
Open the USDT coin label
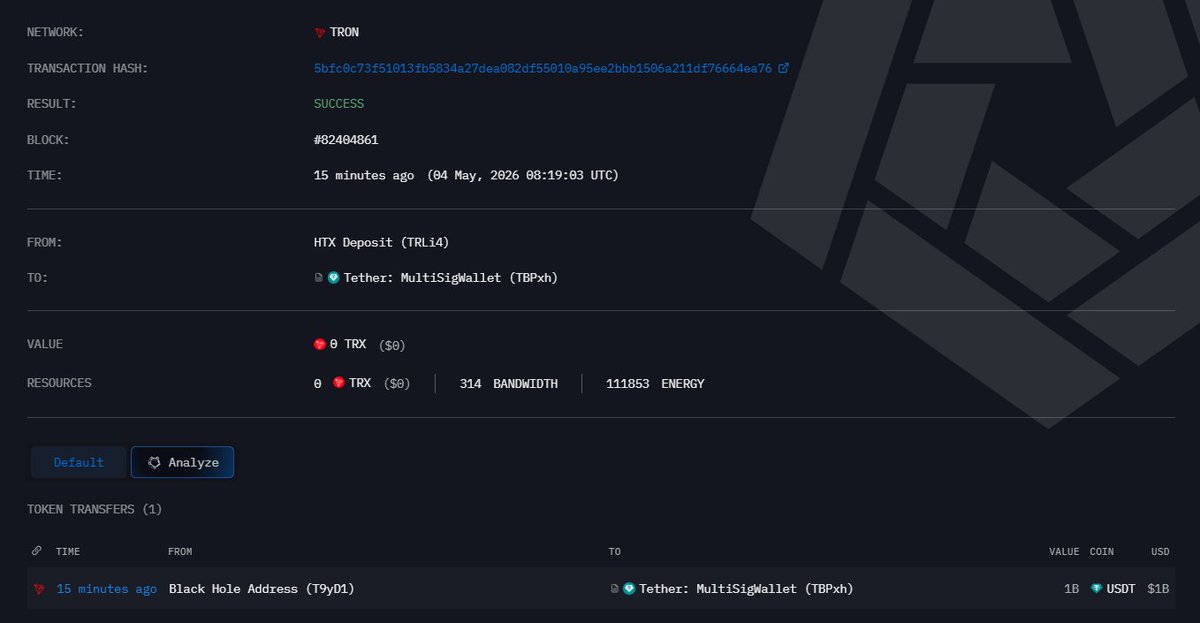1121,589
